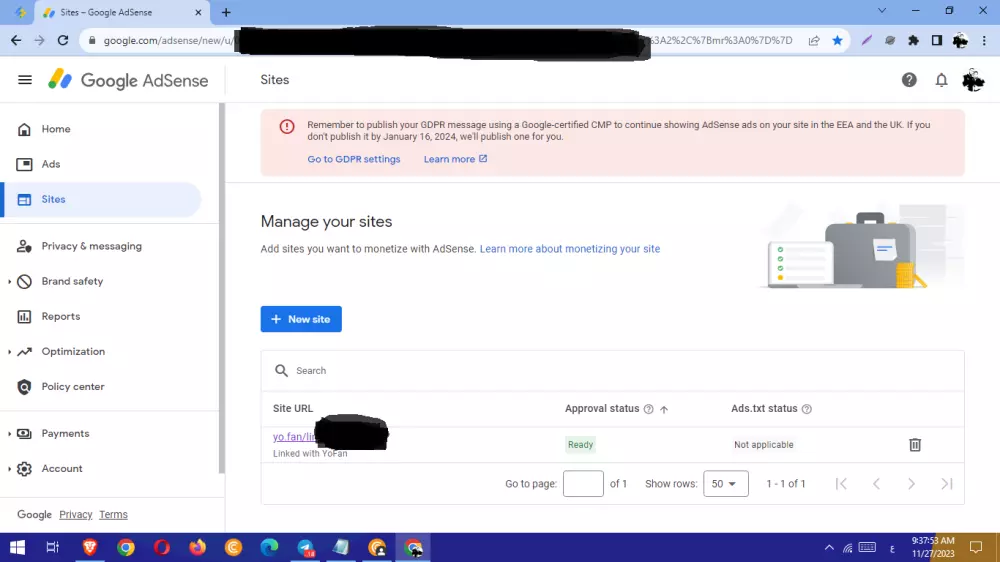Viewport: 1000px width, 562px height.
Task: Sort by Approval status arrow
Action: tap(664, 409)
